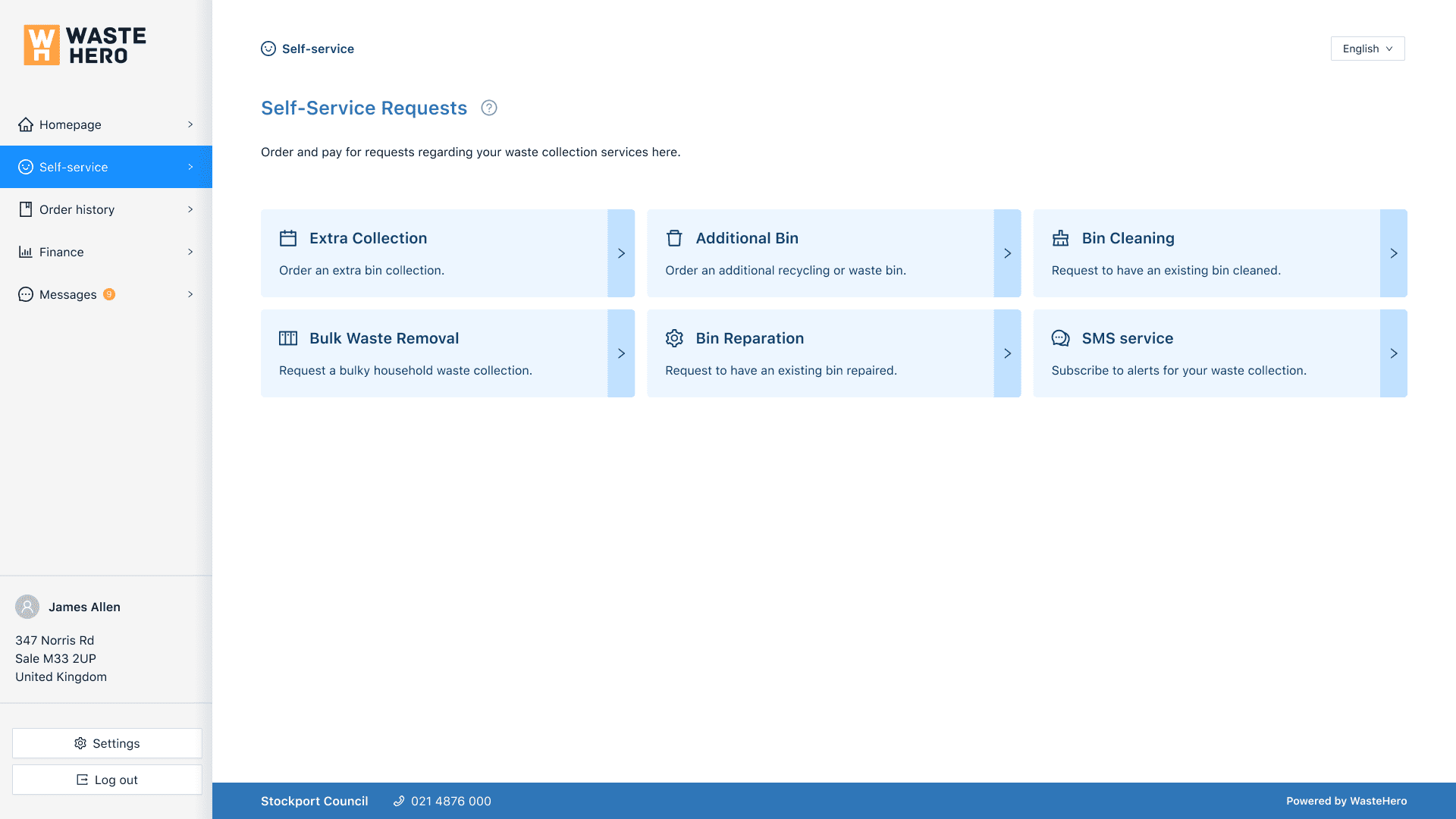Click 'Request a bulky household waste collection.'
Screen dimensions: 1456x819
[x=406, y=370]
